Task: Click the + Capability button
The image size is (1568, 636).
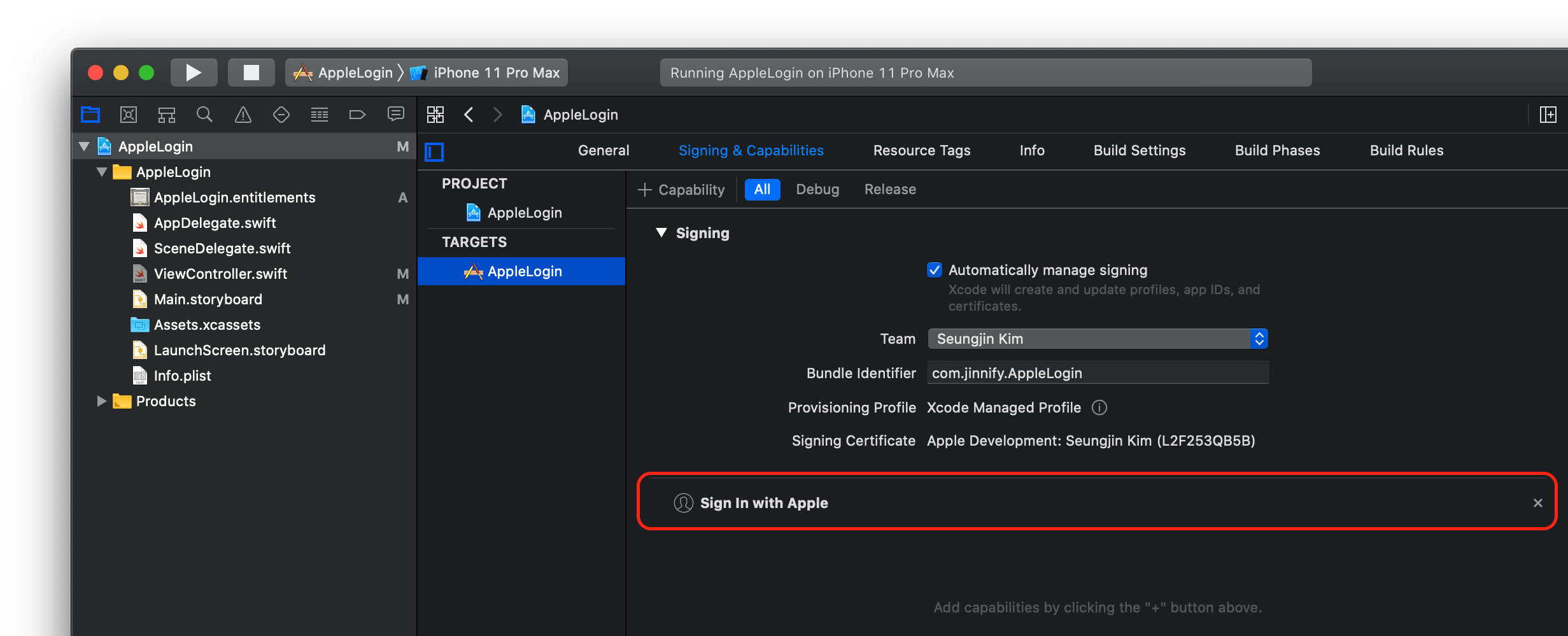Action: coord(681,190)
